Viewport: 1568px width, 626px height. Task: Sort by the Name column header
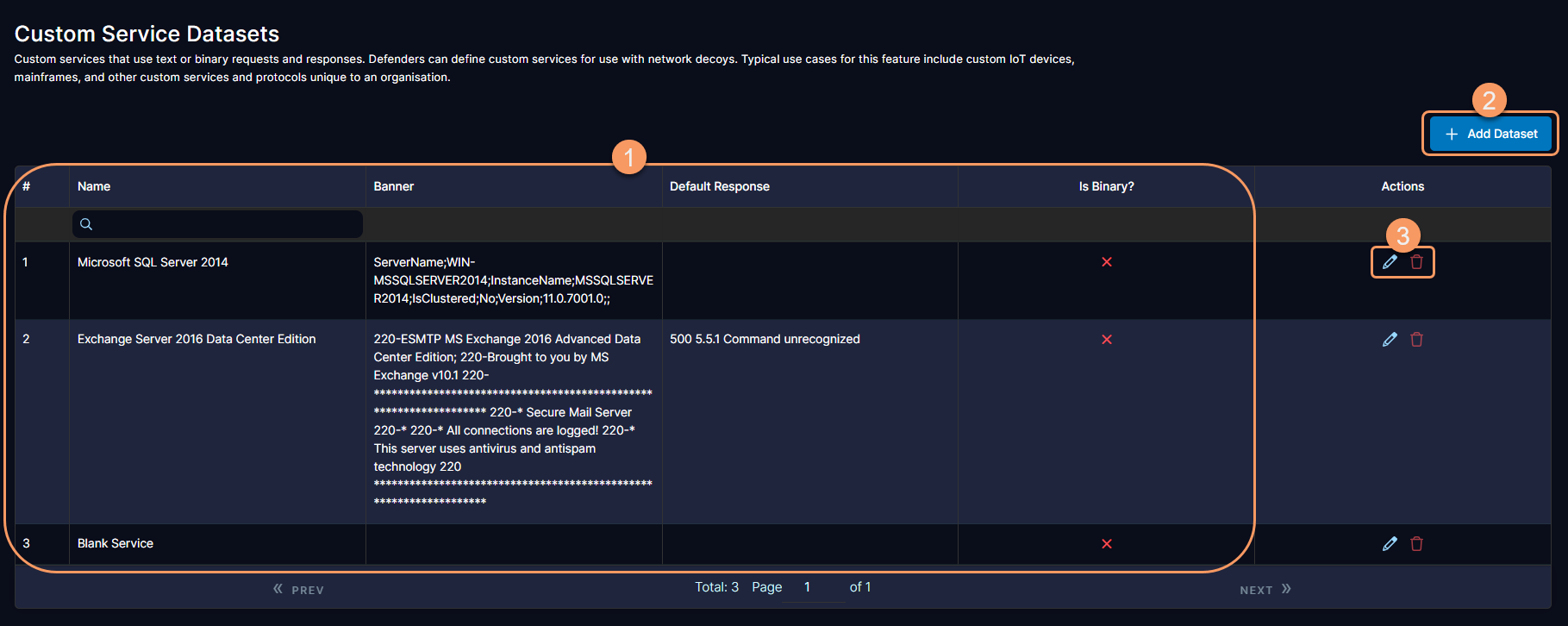(x=94, y=186)
